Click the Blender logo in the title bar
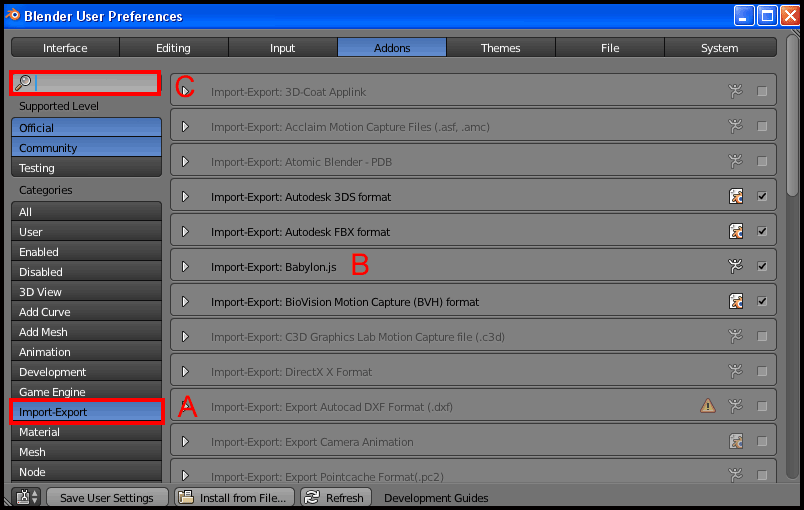Screen dimensions: 804x510 12,15
